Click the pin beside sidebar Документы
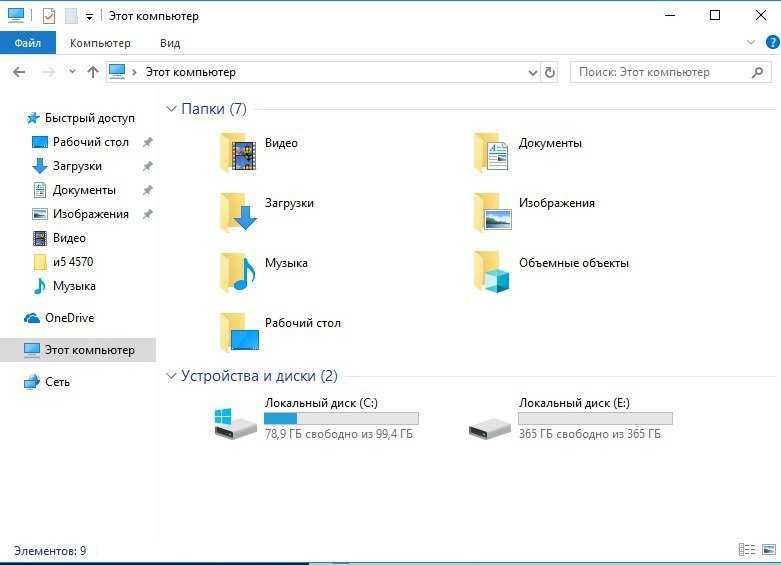Screen dimensions: 781x565 point(147,190)
